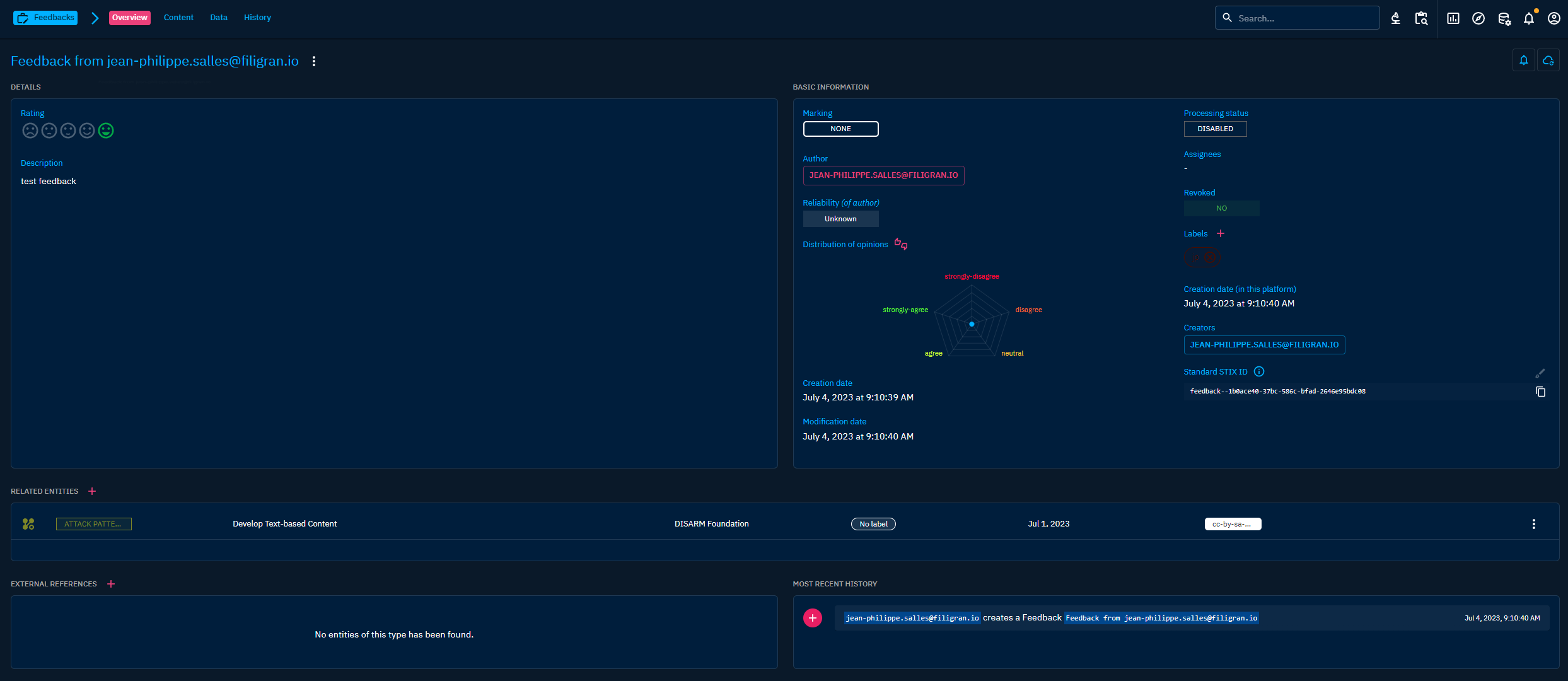Select the first saddest rating face
The height and width of the screenshot is (681, 1568).
[x=30, y=131]
